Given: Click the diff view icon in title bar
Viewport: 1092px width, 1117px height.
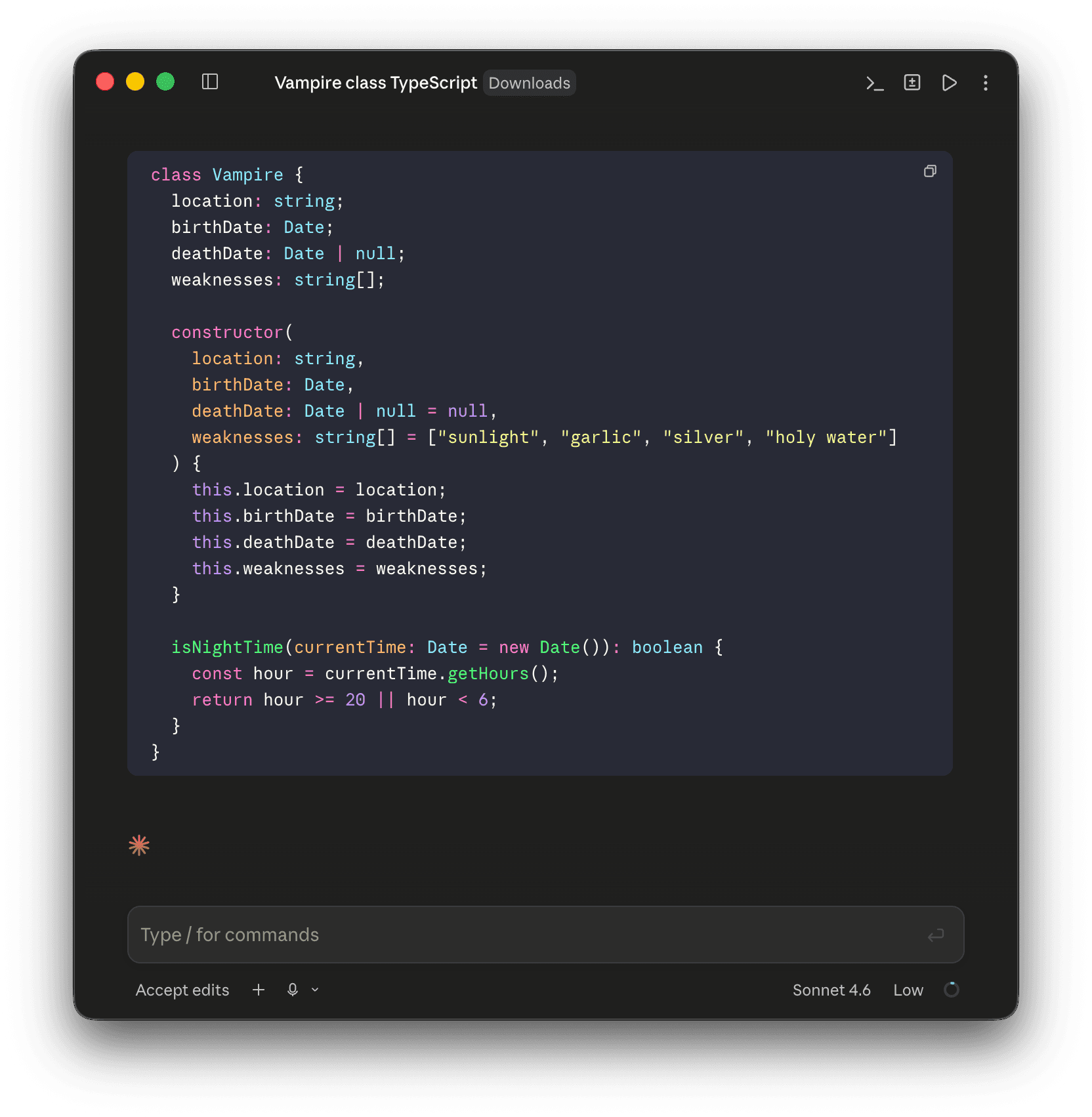Looking at the screenshot, I should (912, 82).
